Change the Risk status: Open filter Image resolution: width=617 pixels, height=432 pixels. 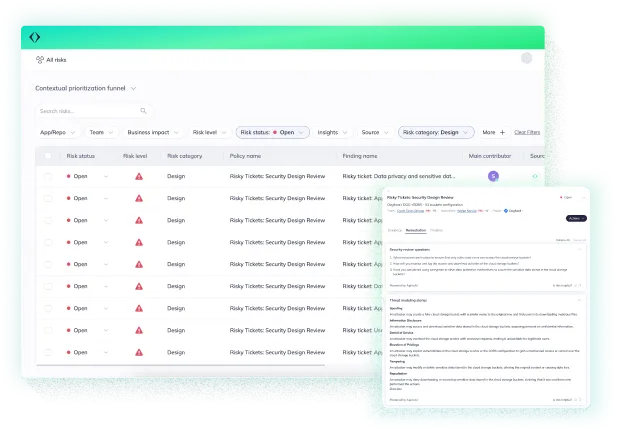(272, 133)
